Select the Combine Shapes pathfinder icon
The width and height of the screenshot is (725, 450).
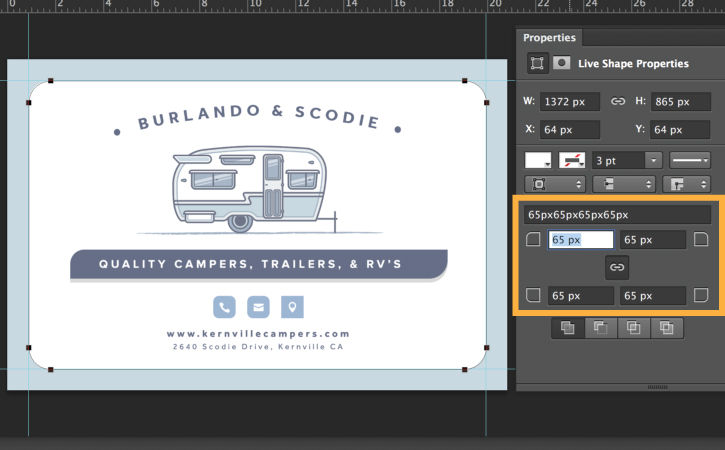(568, 327)
